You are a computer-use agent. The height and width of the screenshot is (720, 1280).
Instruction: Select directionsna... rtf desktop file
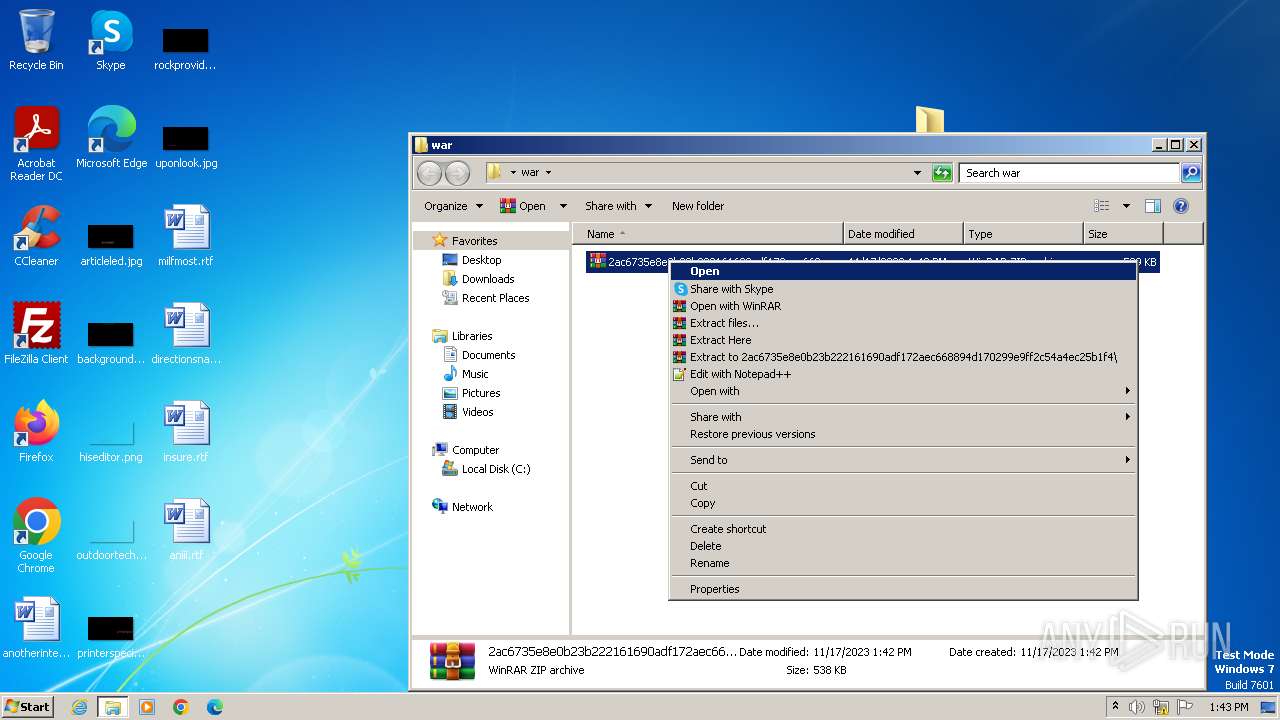(186, 334)
